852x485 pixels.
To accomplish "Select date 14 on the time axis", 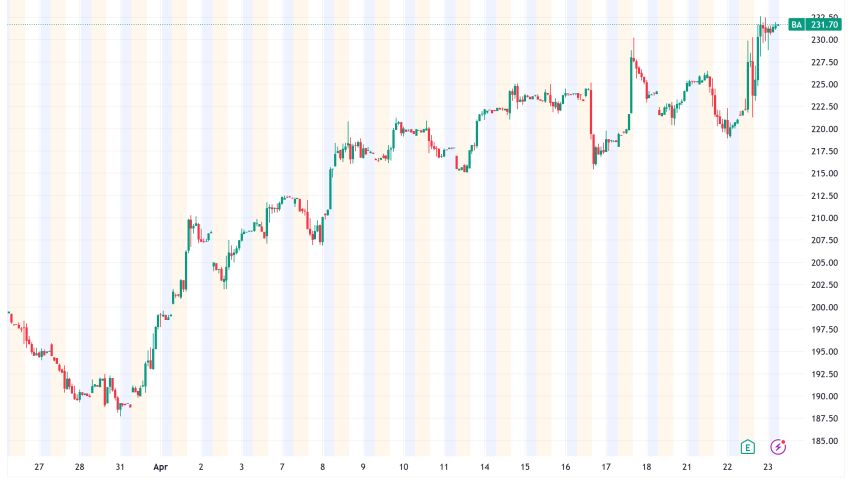I will [484, 467].
